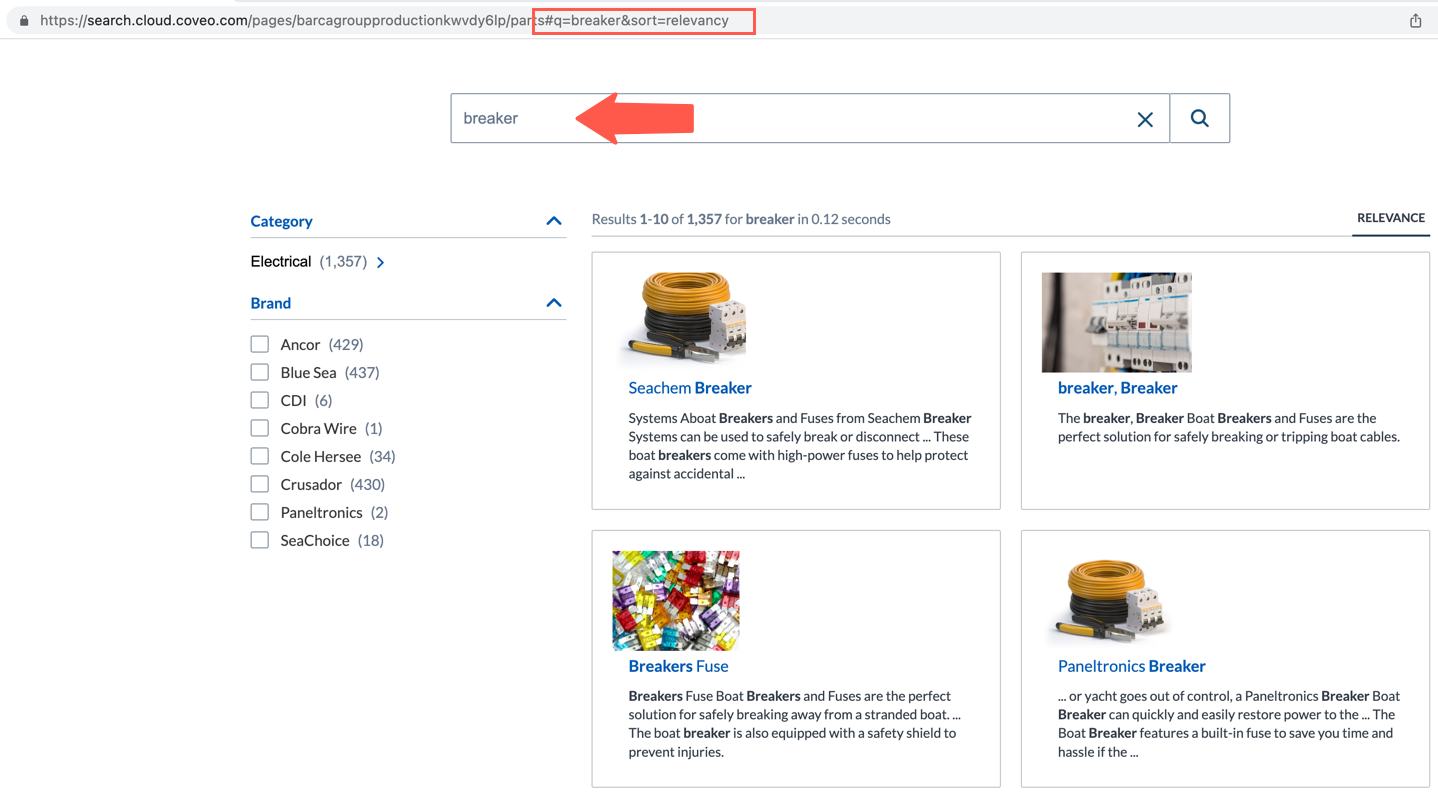Expand the Electrical category arrow

381,262
